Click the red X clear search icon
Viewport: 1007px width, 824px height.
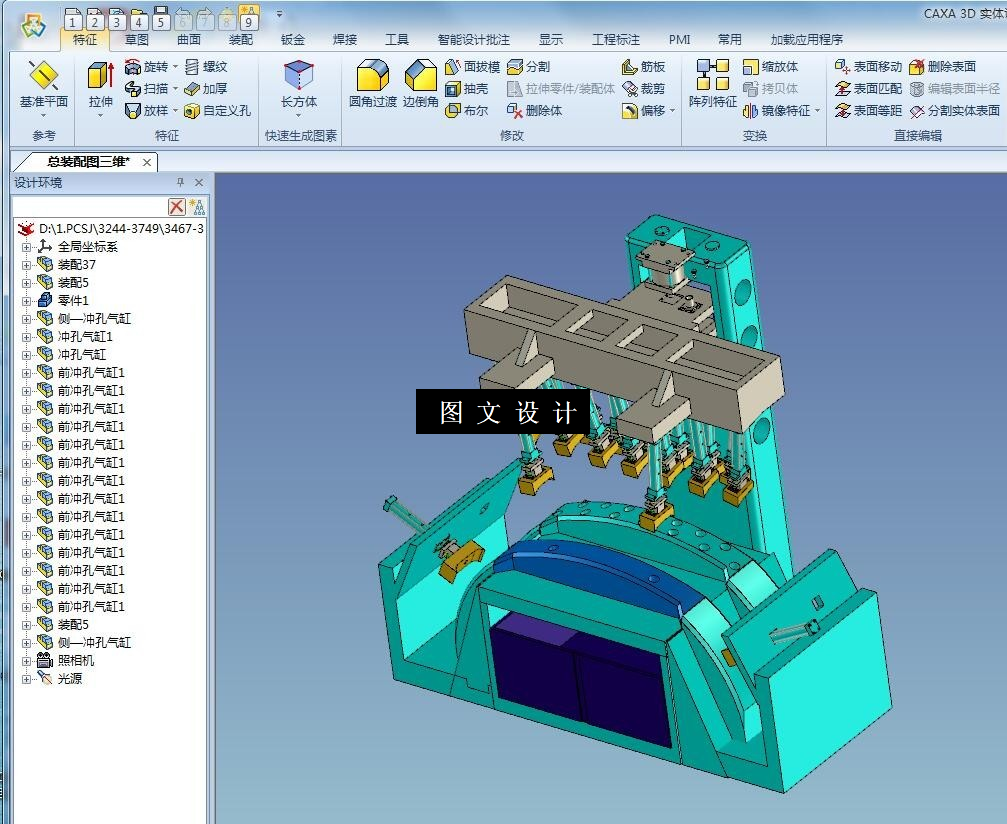point(177,207)
